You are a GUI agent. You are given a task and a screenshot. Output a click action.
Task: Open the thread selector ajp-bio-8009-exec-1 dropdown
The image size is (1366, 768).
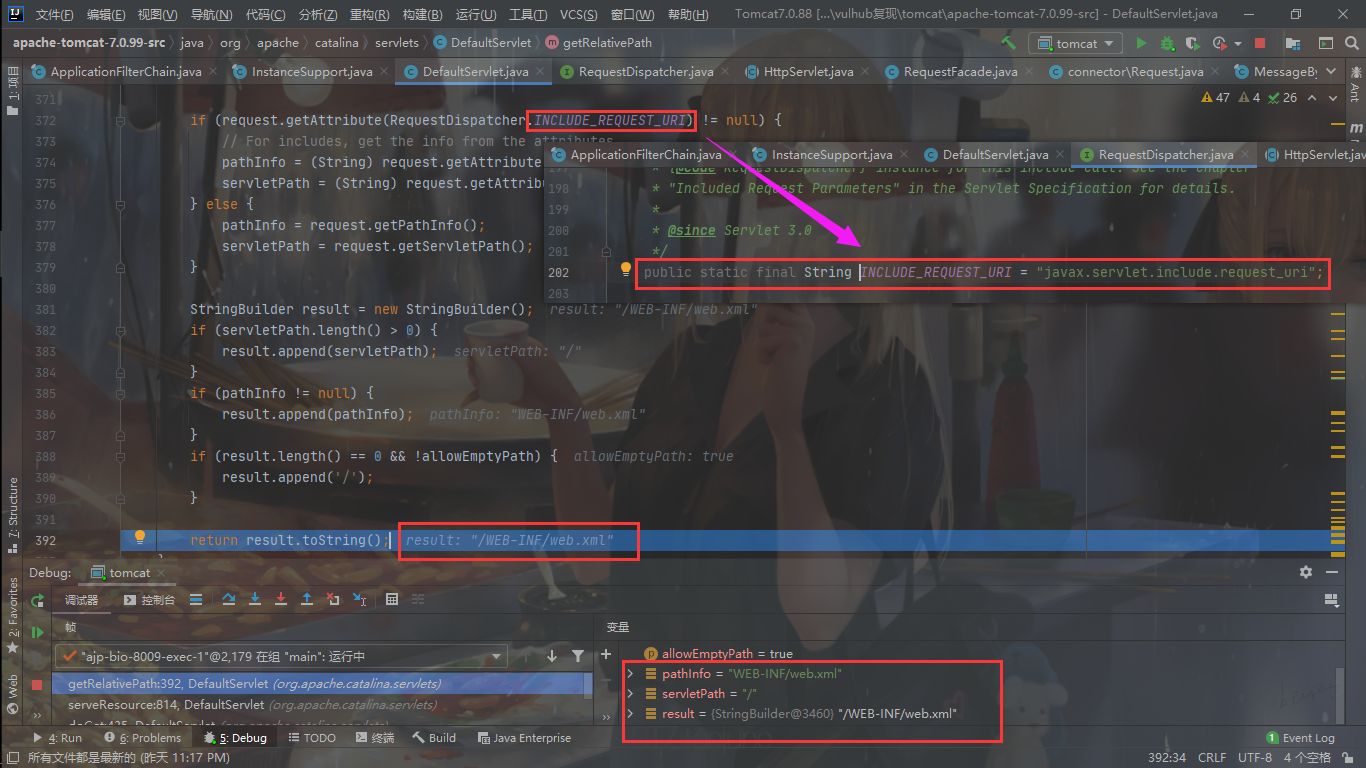(x=280, y=656)
